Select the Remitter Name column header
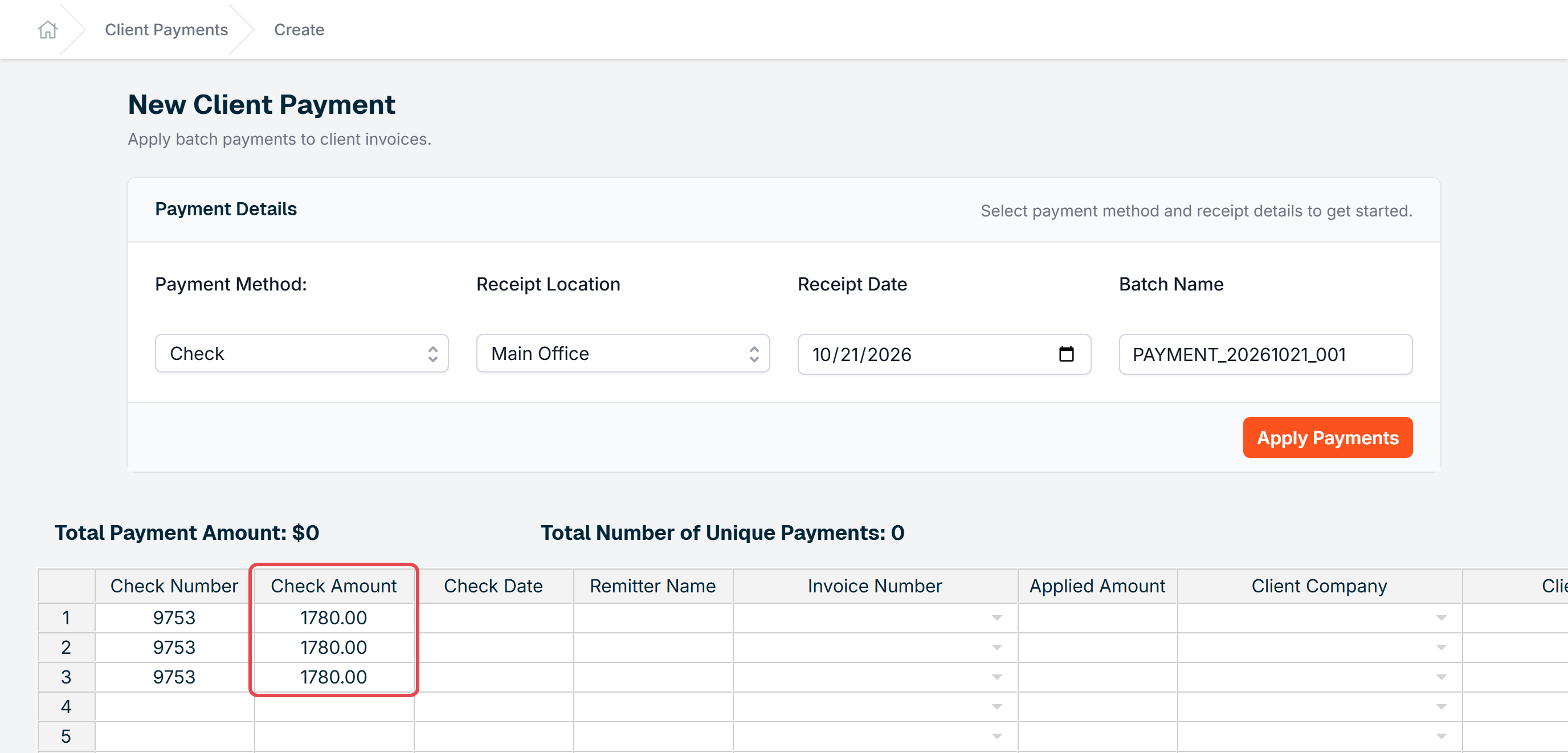The image size is (1568, 753). click(652, 586)
